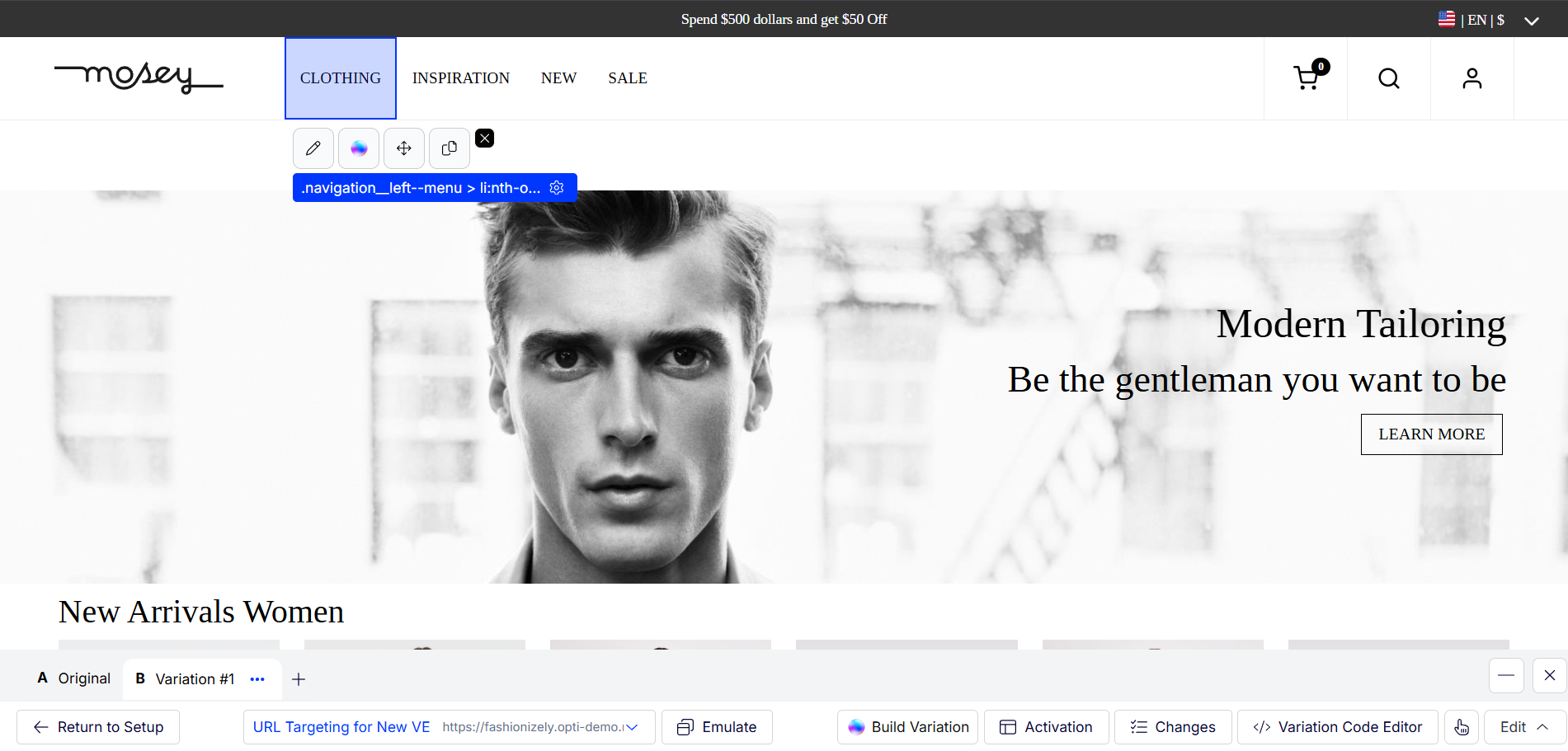Toggle the interactive mode hand icon
This screenshot has width=1568, height=751.
point(1462,727)
